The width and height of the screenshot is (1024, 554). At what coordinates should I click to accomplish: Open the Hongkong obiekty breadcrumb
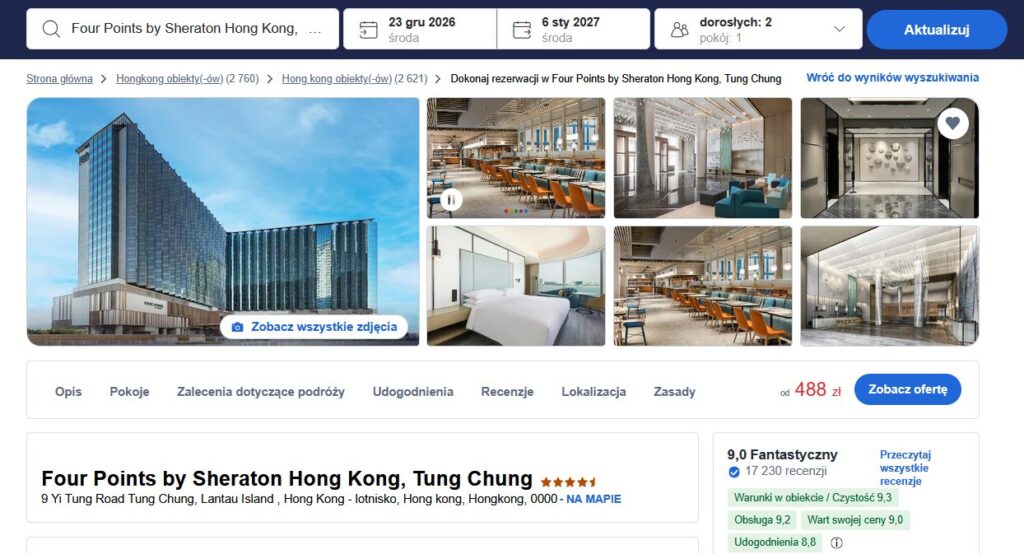point(170,78)
